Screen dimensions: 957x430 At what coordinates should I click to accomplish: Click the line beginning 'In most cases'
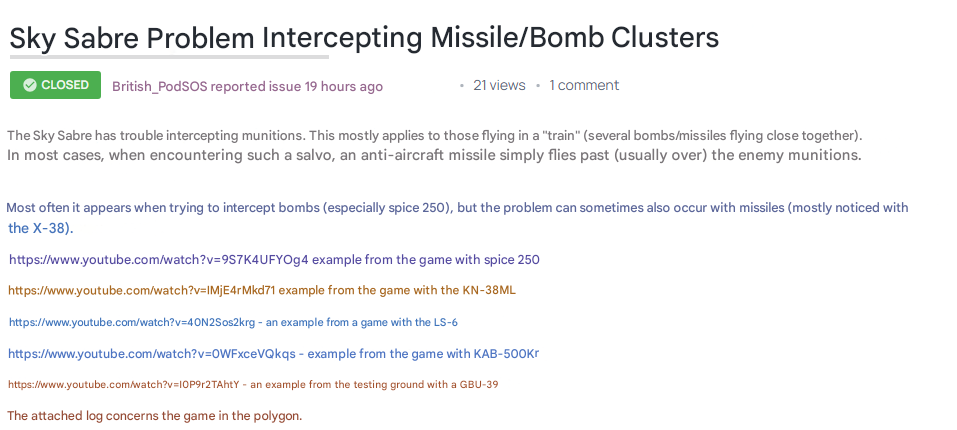click(433, 156)
